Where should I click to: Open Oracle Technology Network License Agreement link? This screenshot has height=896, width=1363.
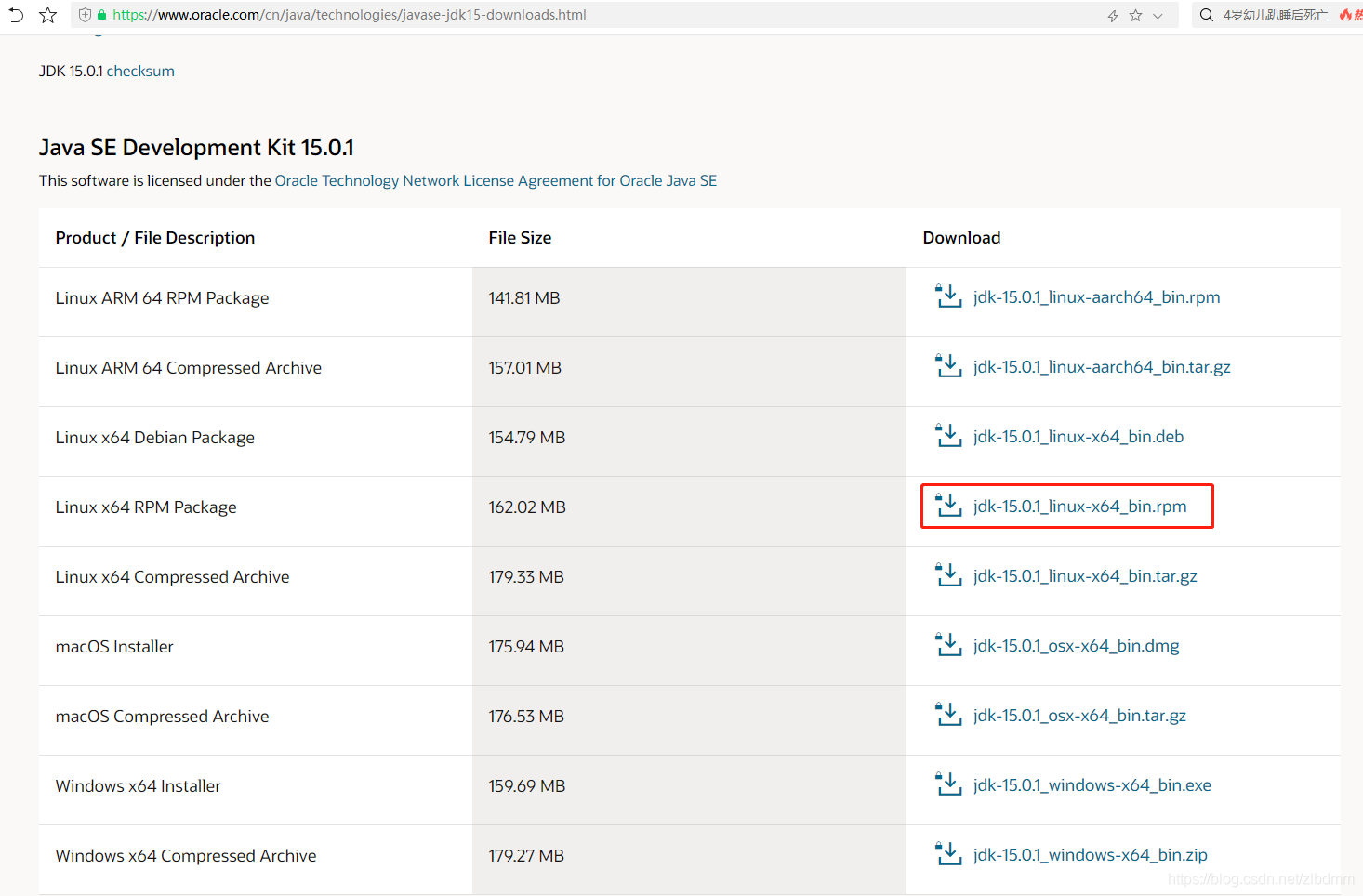click(496, 181)
